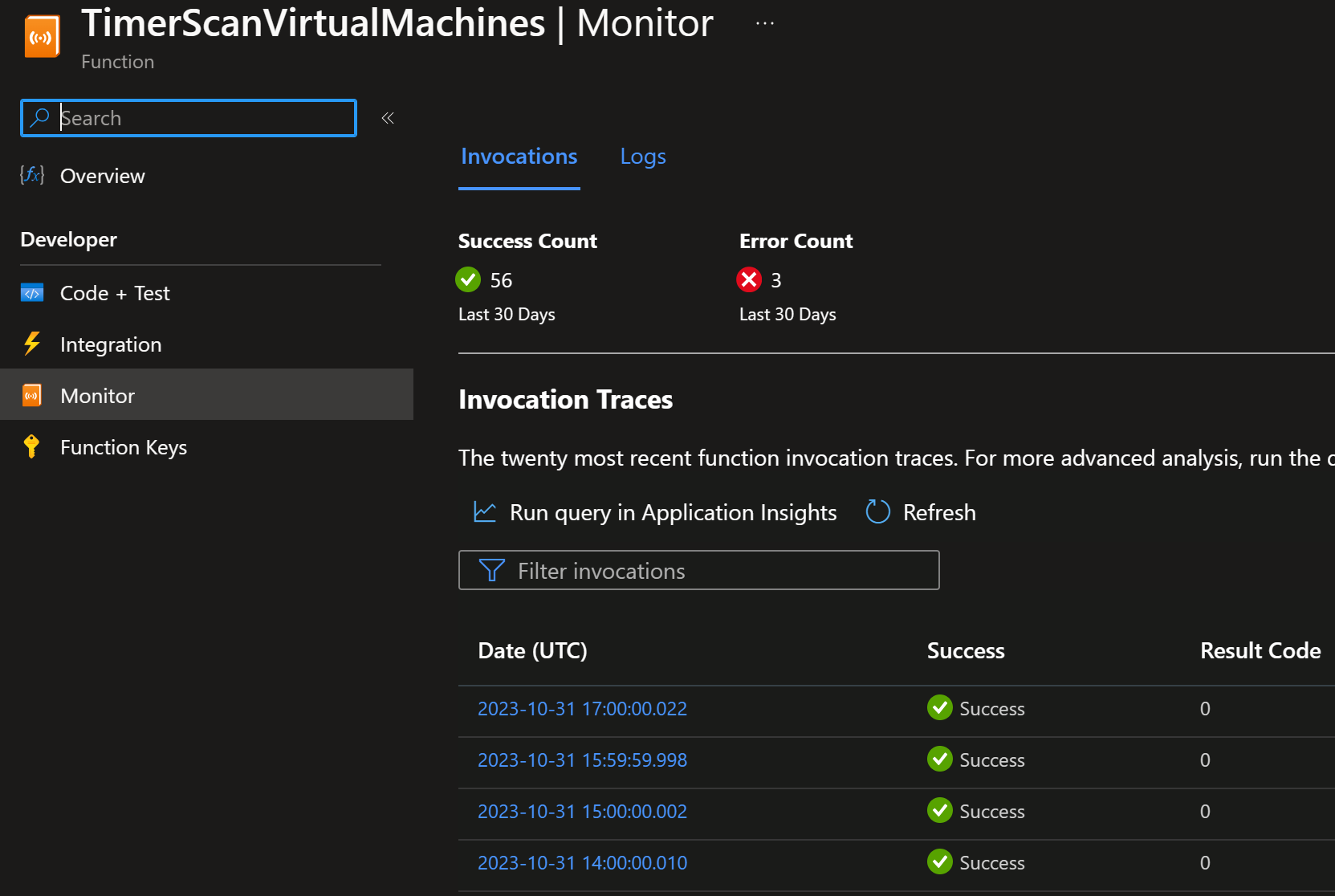Viewport: 1335px width, 896px height.
Task: Click the Application Insights chart icon
Action: pyautogui.click(x=485, y=511)
